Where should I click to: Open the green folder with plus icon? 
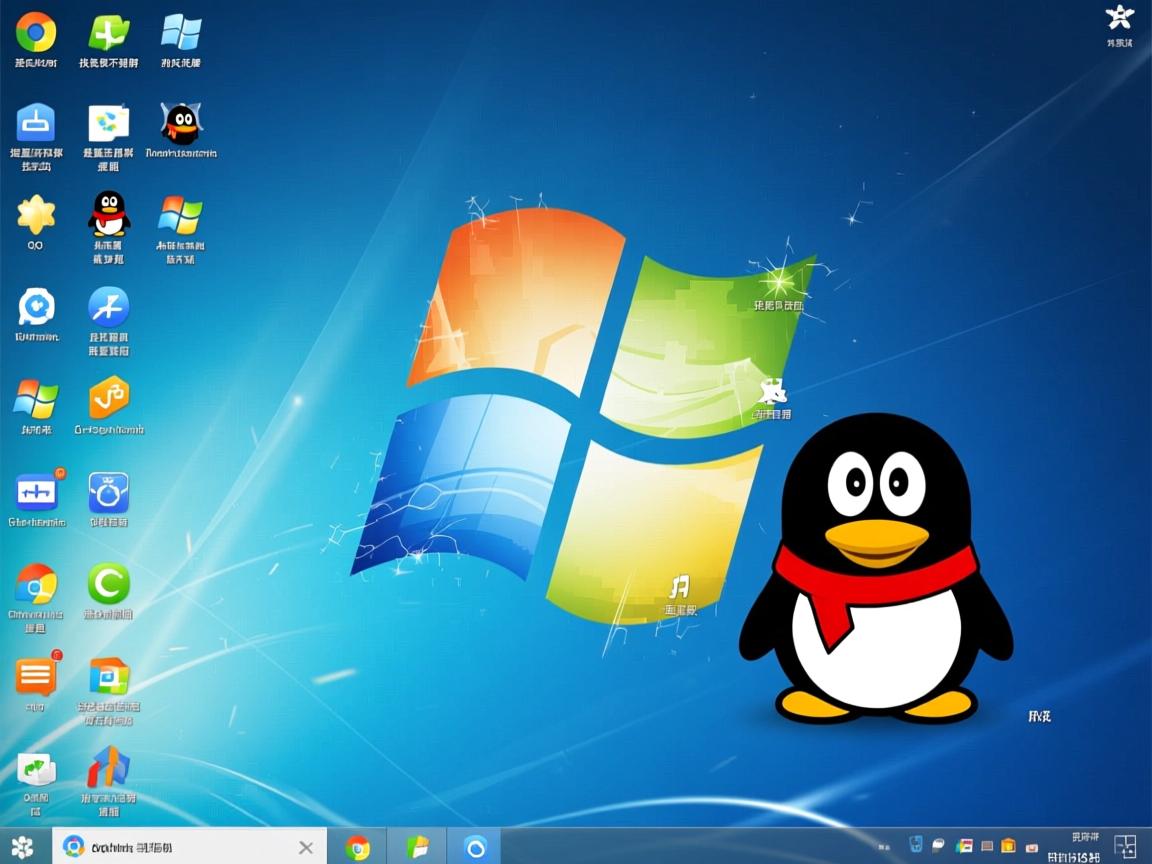click(x=109, y=33)
